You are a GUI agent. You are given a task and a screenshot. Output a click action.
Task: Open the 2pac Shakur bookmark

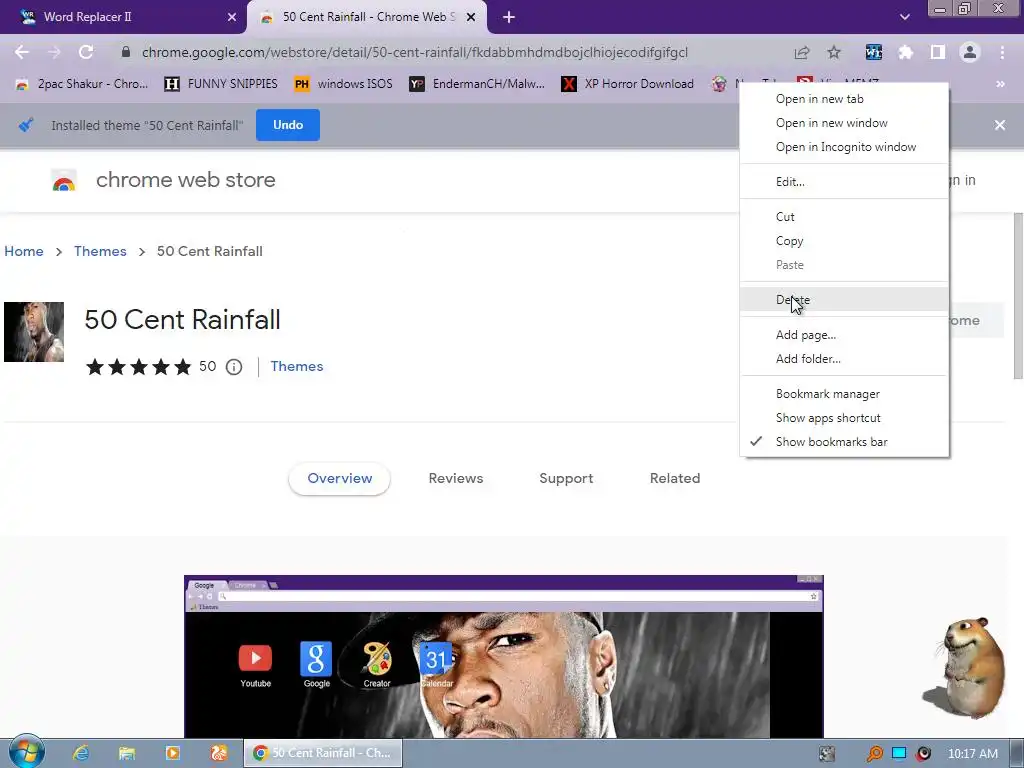82,84
